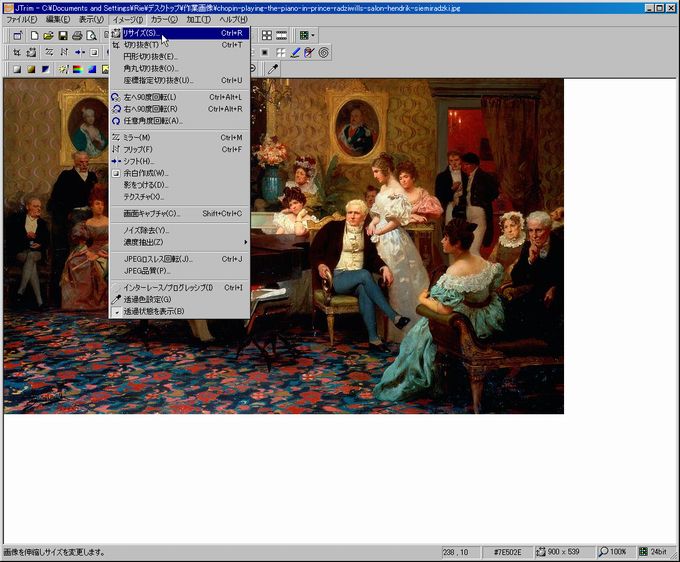This screenshot has height=562, width=680.
Task: Choose リサイズ(S) from the menu
Action: (x=180, y=33)
